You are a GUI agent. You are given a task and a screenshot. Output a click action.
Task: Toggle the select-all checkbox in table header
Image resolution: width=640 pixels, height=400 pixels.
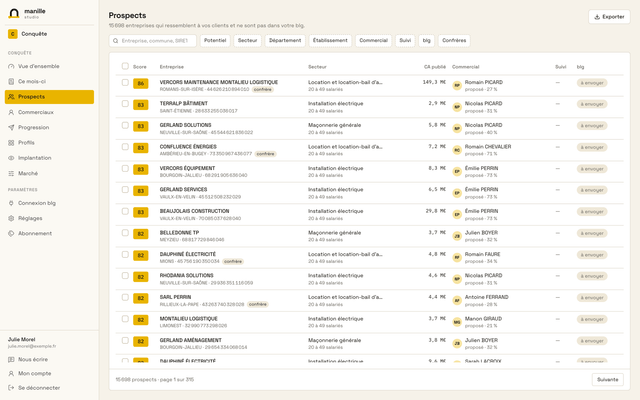(x=125, y=66)
